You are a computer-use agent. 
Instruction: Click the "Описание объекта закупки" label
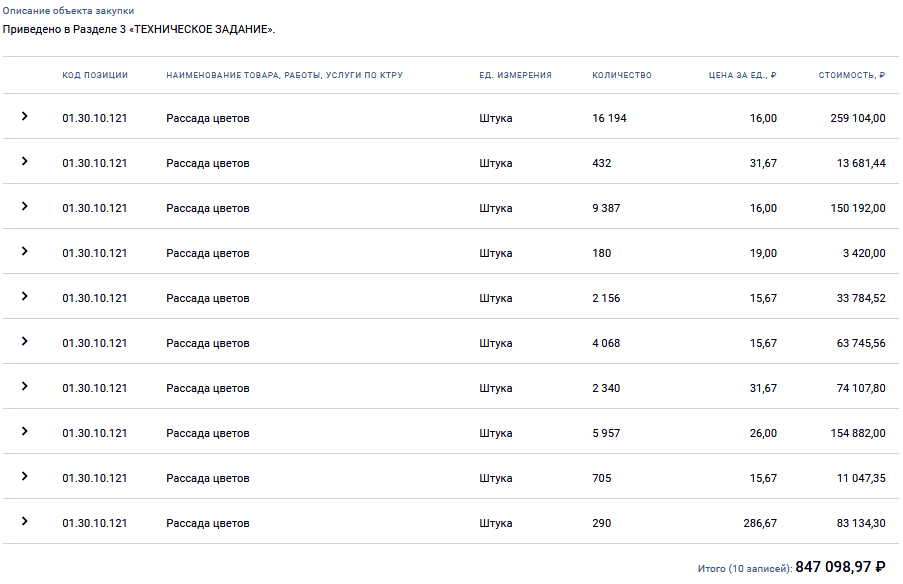(x=68, y=10)
